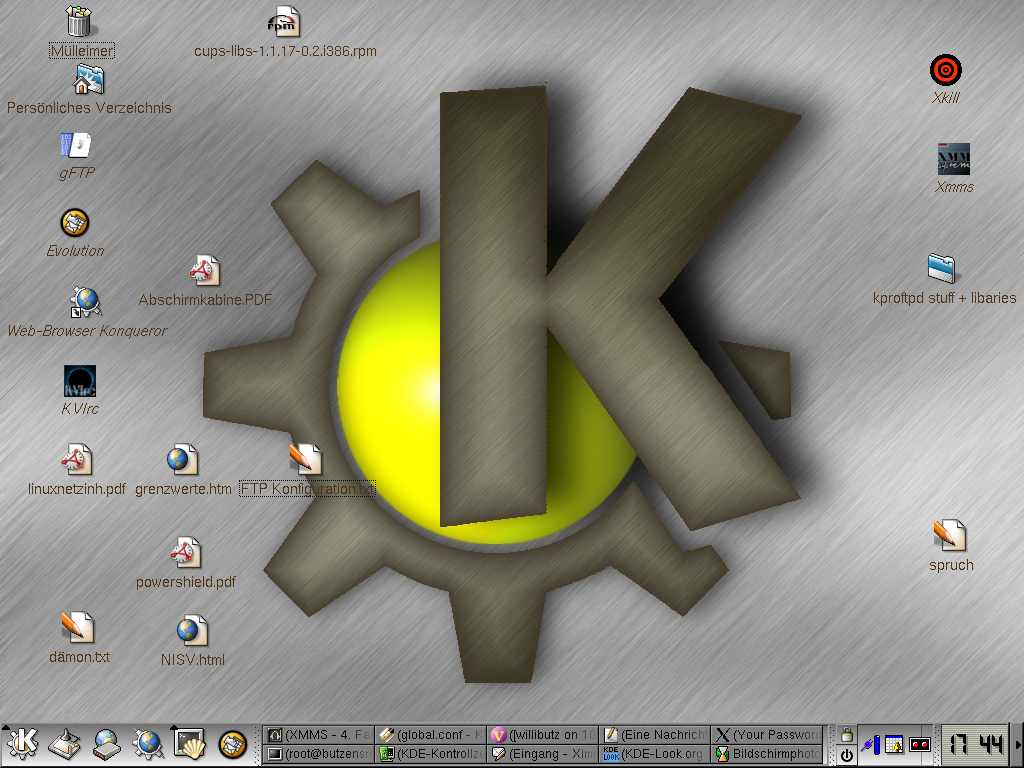
Task: Switch to root@butzen terminal taskbar entry
Action: click(x=319, y=754)
